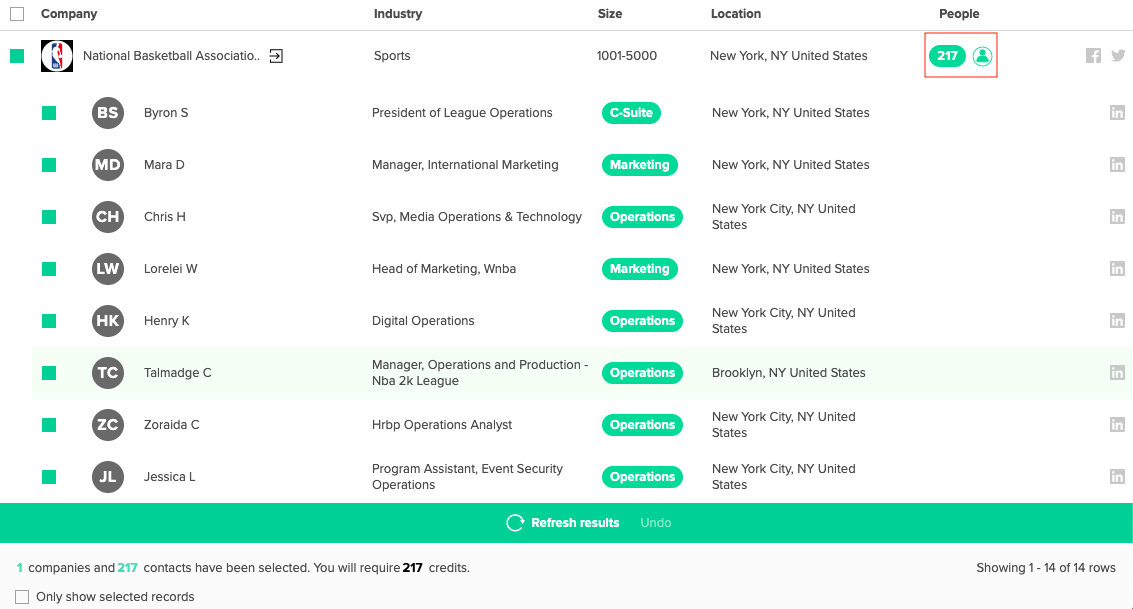Click title Hrbp Operations Analyst
1133x609 pixels.
(442, 425)
